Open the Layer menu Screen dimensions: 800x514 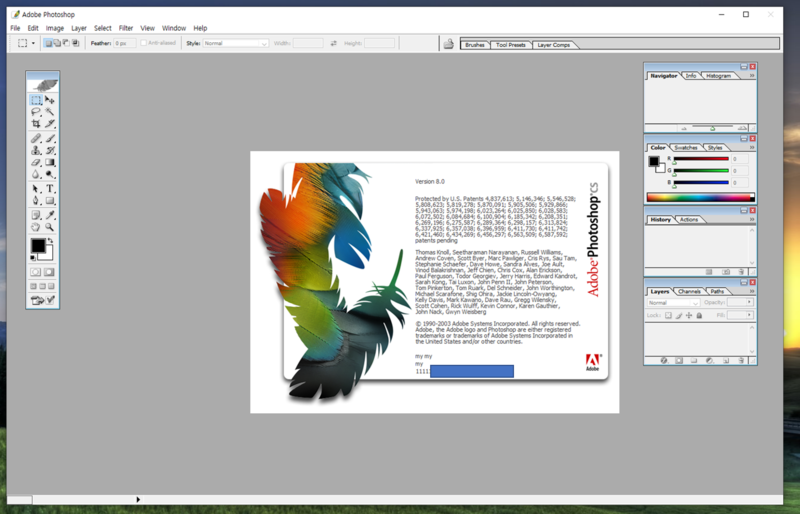(79, 28)
